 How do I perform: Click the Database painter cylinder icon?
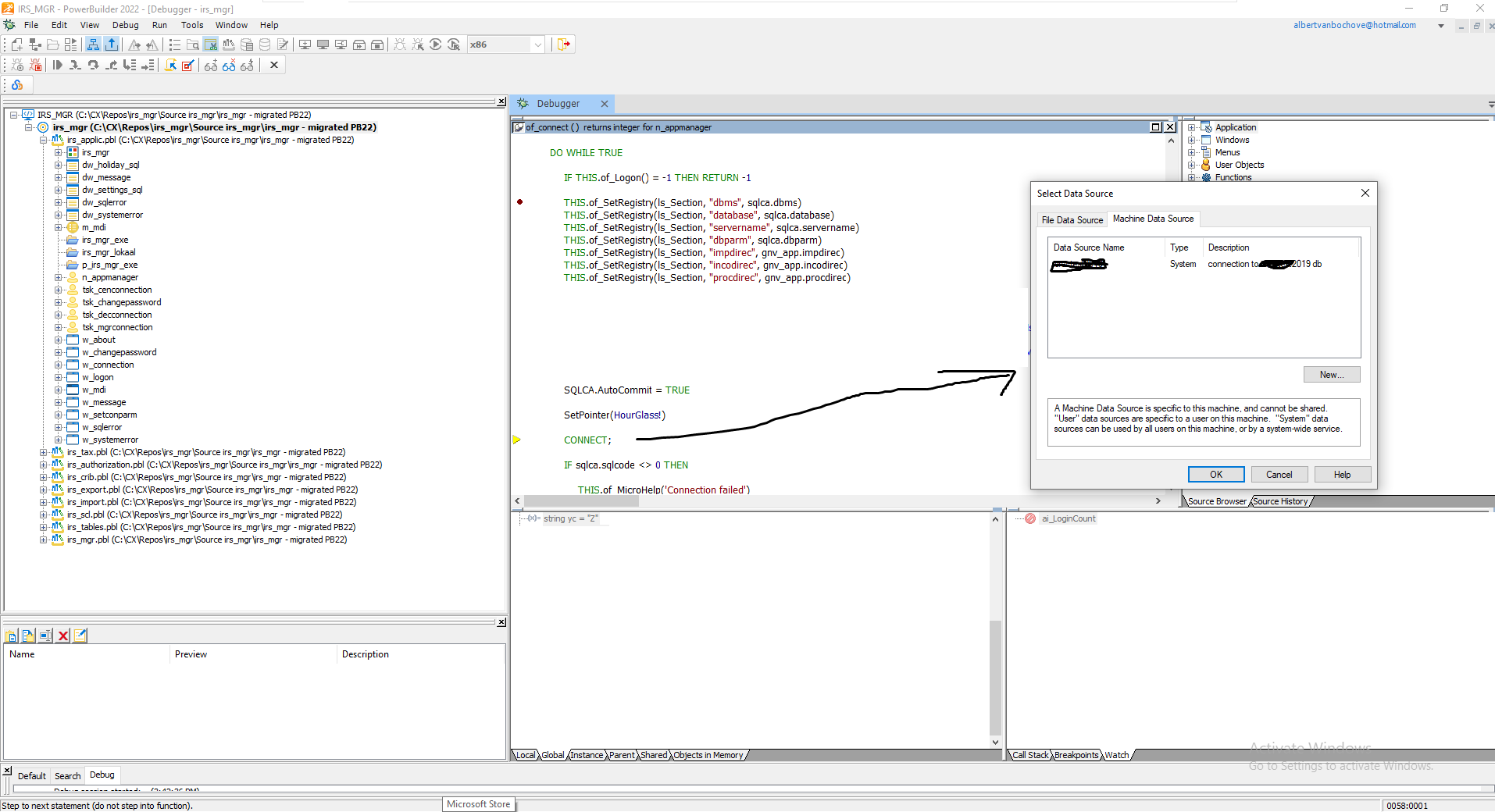(265, 45)
